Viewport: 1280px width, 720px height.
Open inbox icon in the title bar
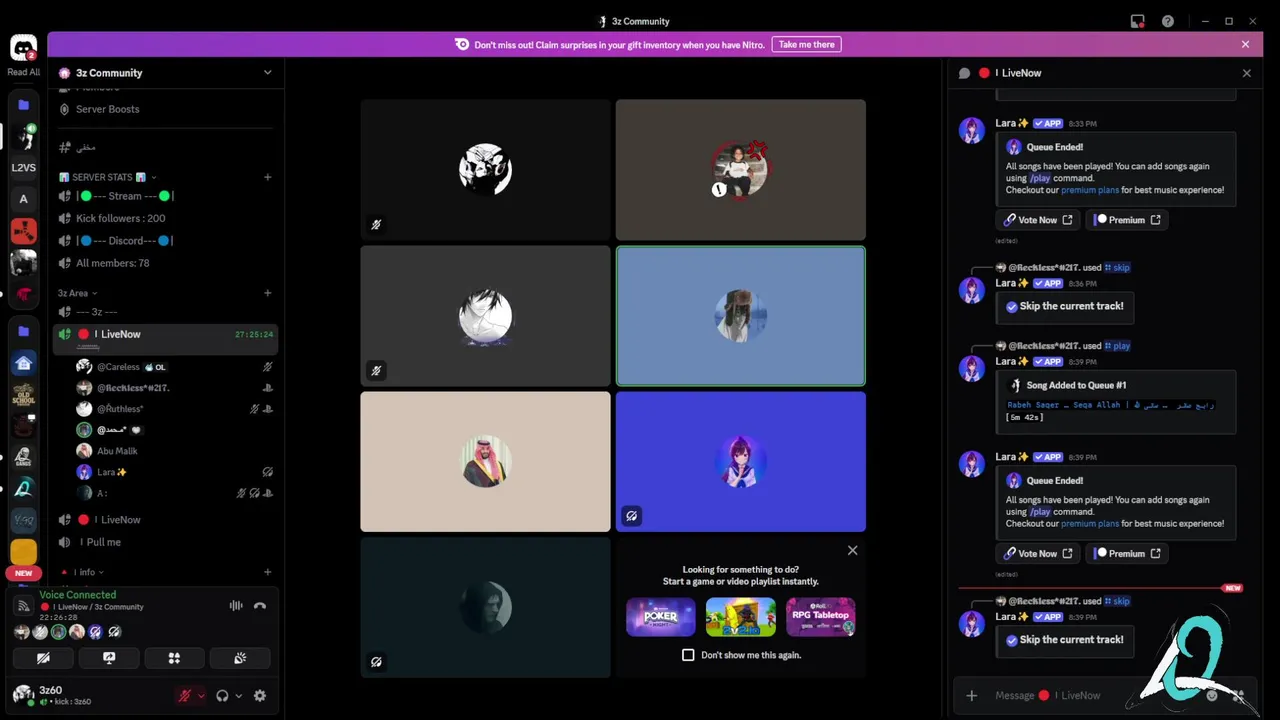1137,21
